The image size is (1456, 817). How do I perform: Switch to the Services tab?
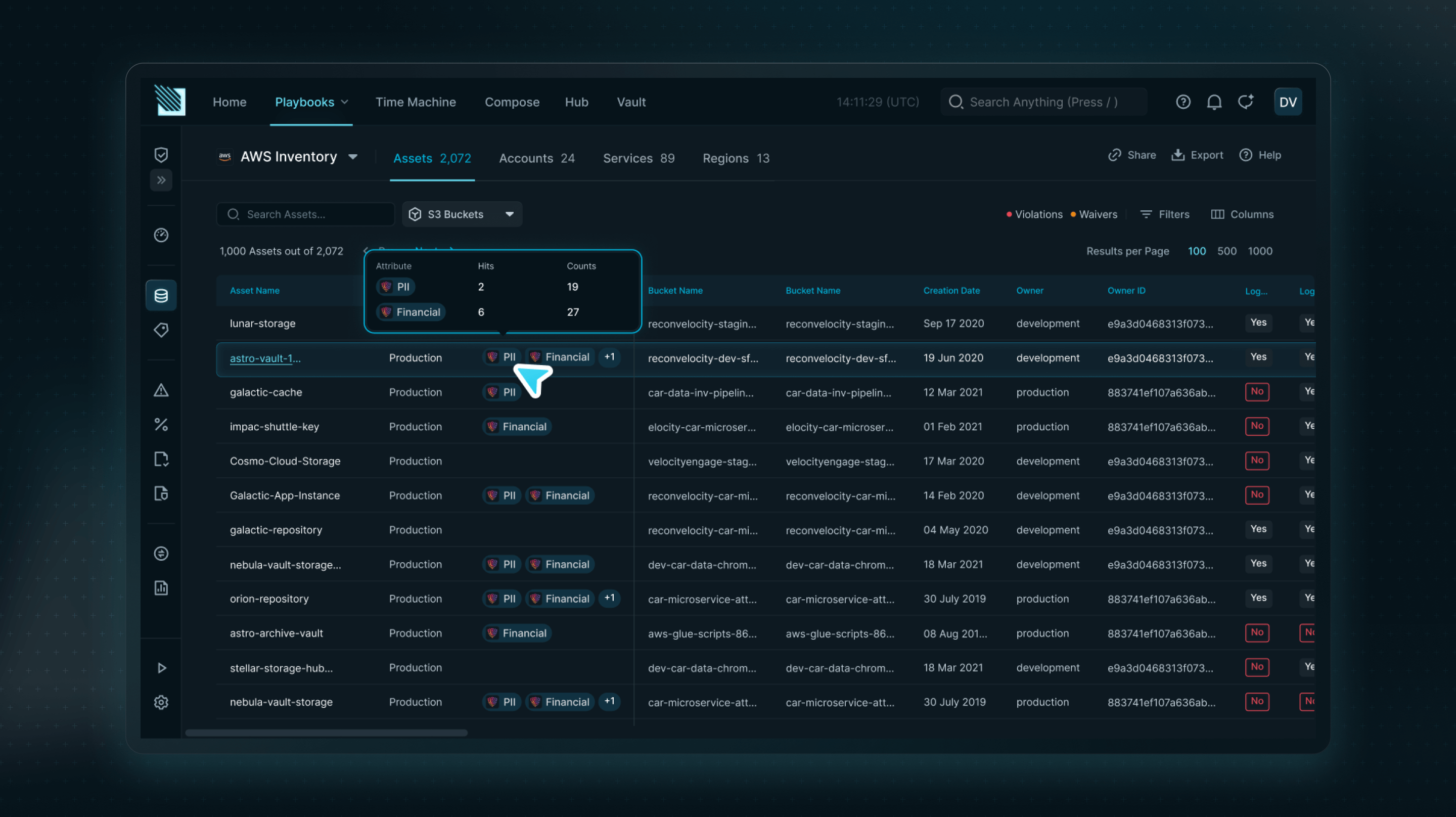[x=639, y=158]
